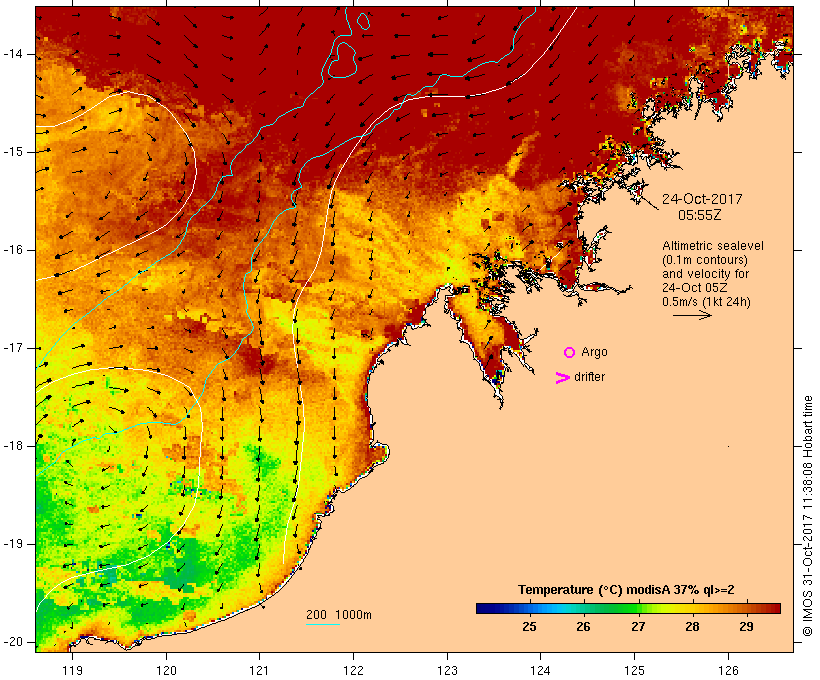Click longitude axis label '123'

click(x=447, y=670)
